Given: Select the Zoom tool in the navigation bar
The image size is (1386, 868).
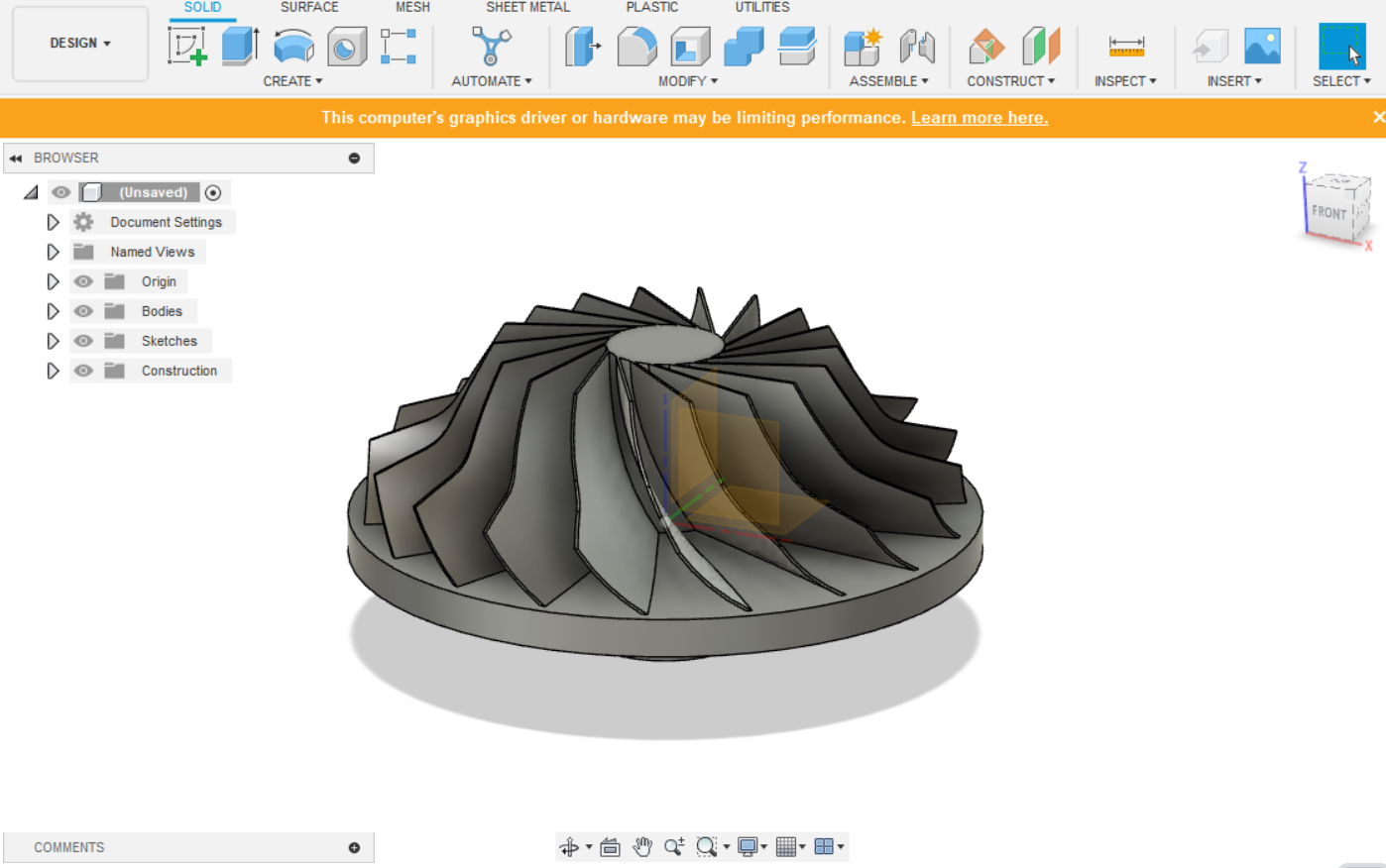Looking at the screenshot, I should [x=675, y=846].
